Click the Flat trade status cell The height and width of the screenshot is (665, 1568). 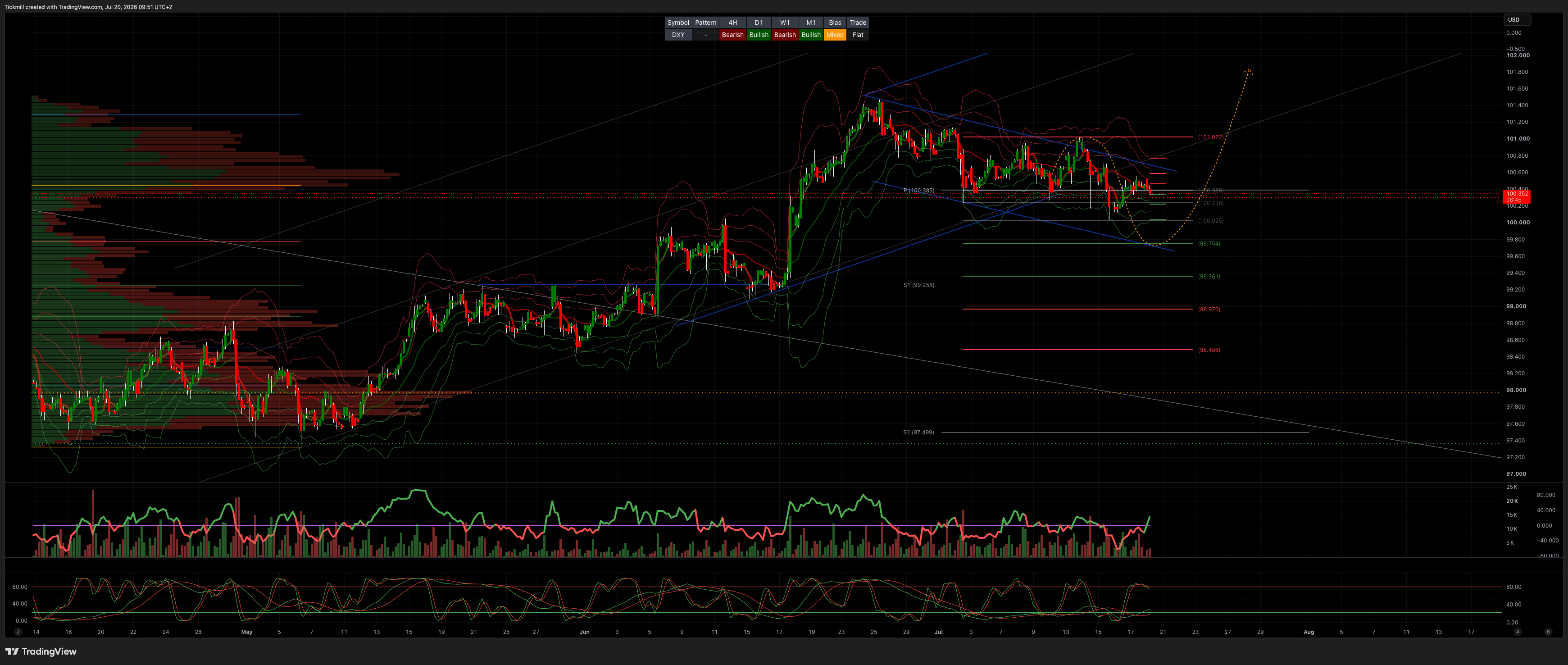click(x=858, y=35)
